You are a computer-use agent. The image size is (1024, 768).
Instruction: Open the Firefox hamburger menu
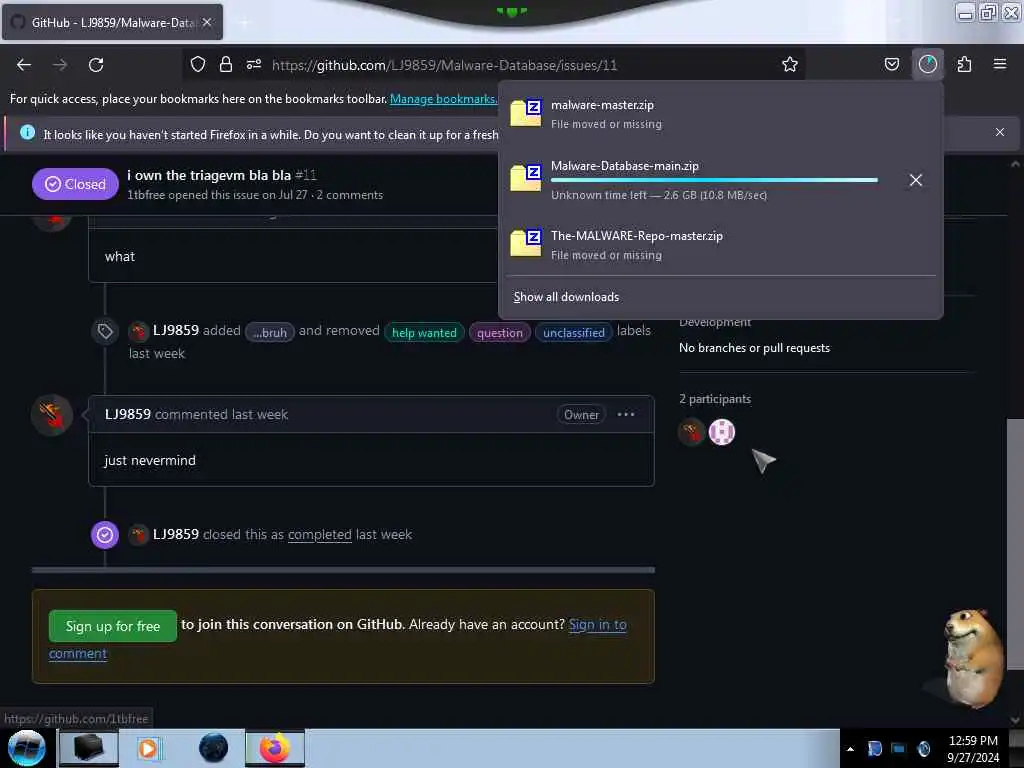pyautogui.click(x=999, y=64)
